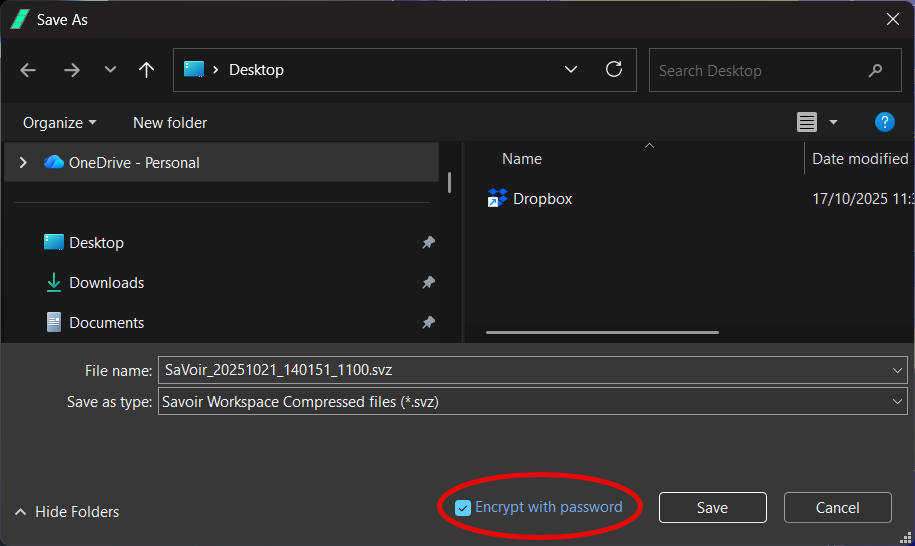915x546 pixels.
Task: Click the search magnifier icon
Action: [x=876, y=71]
